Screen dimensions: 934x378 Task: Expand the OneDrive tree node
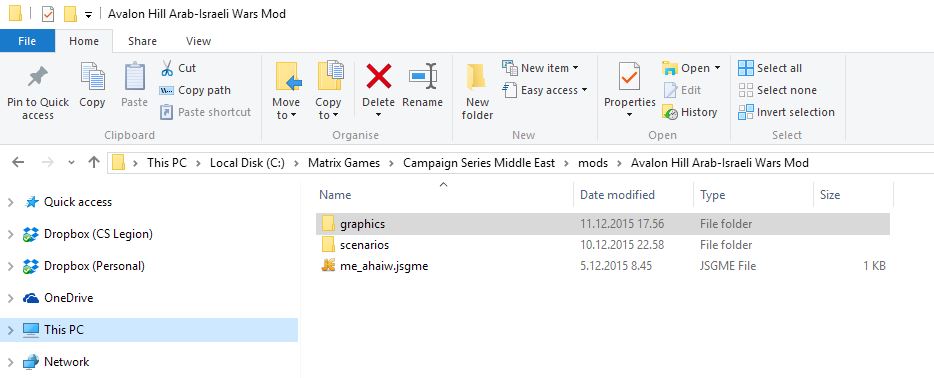click(x=10, y=298)
